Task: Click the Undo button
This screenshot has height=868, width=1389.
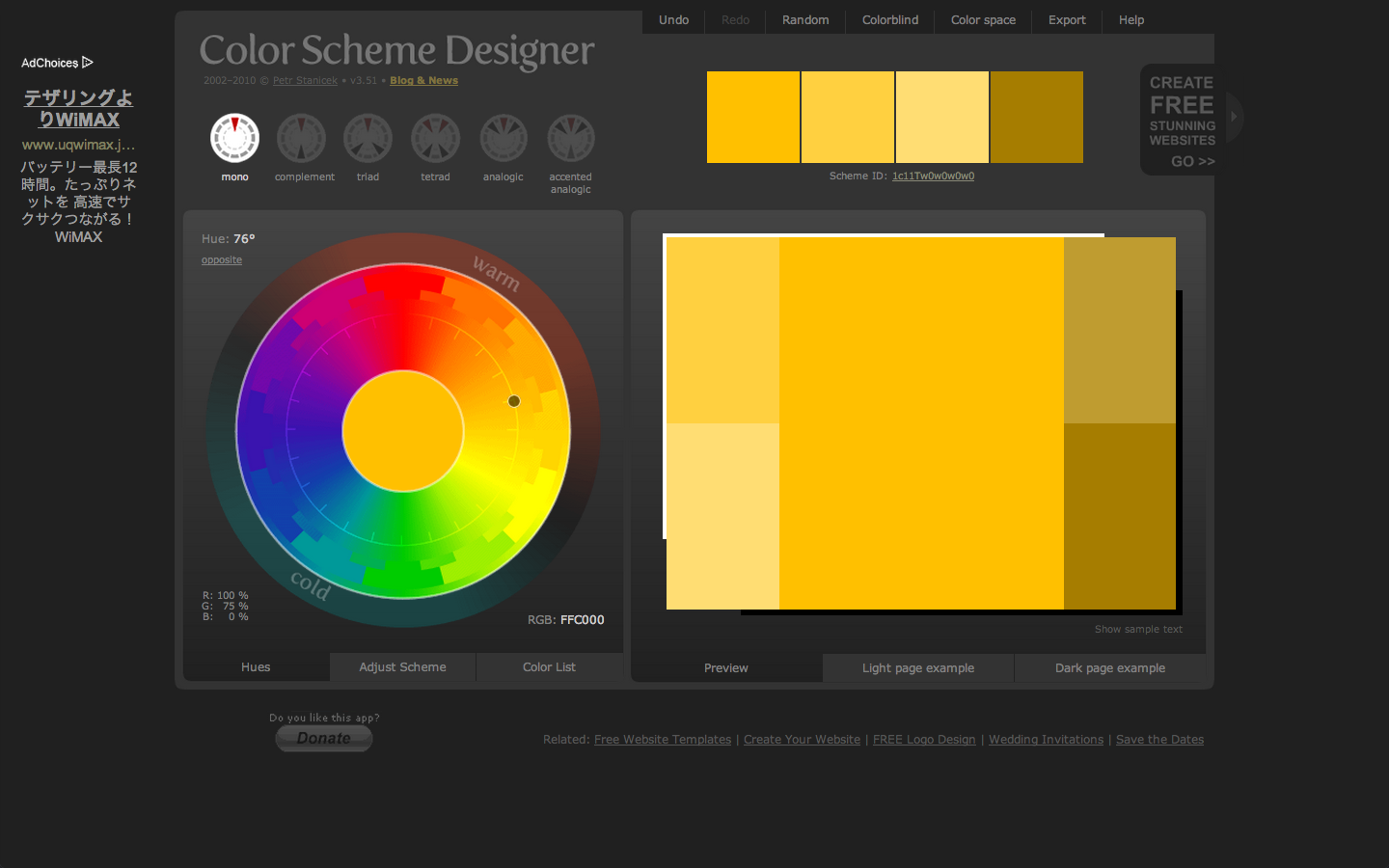Action: coord(673,20)
